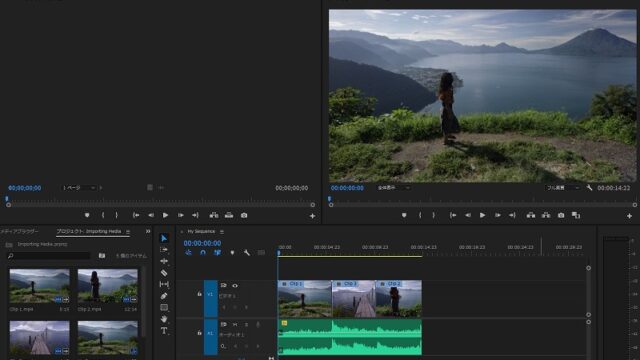Select the Pen tool
The height and width of the screenshot is (360, 640).
(164, 296)
